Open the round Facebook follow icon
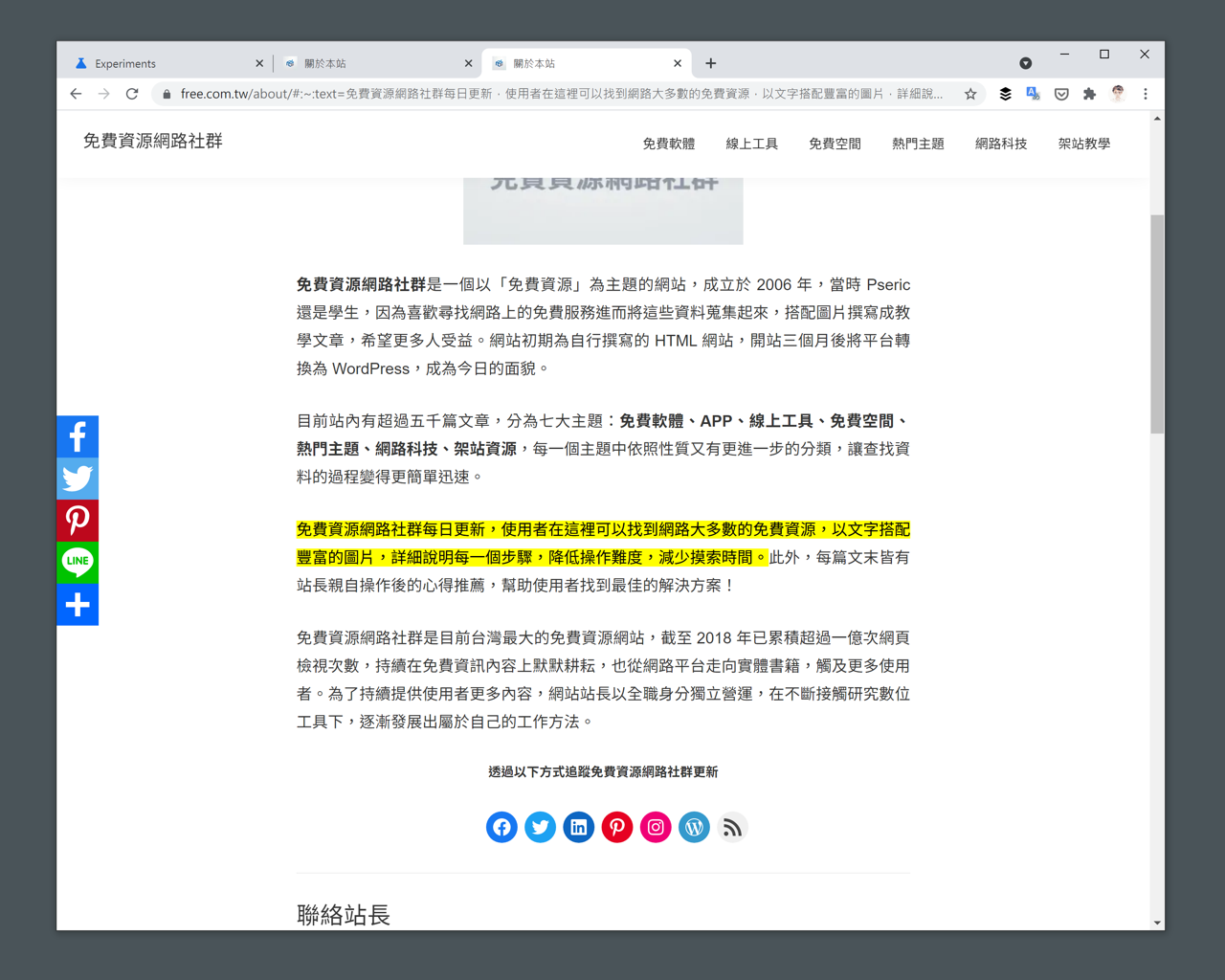Image resolution: width=1225 pixels, height=980 pixels. tap(501, 827)
